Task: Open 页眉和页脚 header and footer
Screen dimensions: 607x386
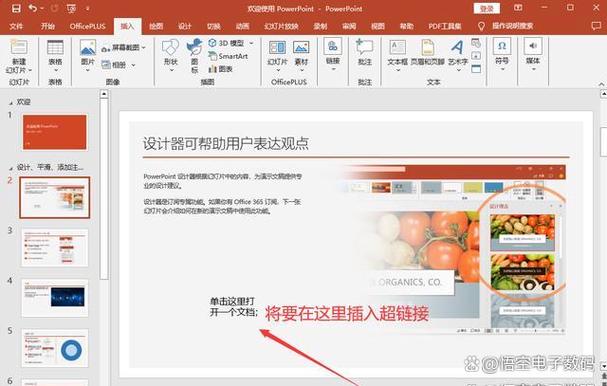Action: click(x=427, y=52)
